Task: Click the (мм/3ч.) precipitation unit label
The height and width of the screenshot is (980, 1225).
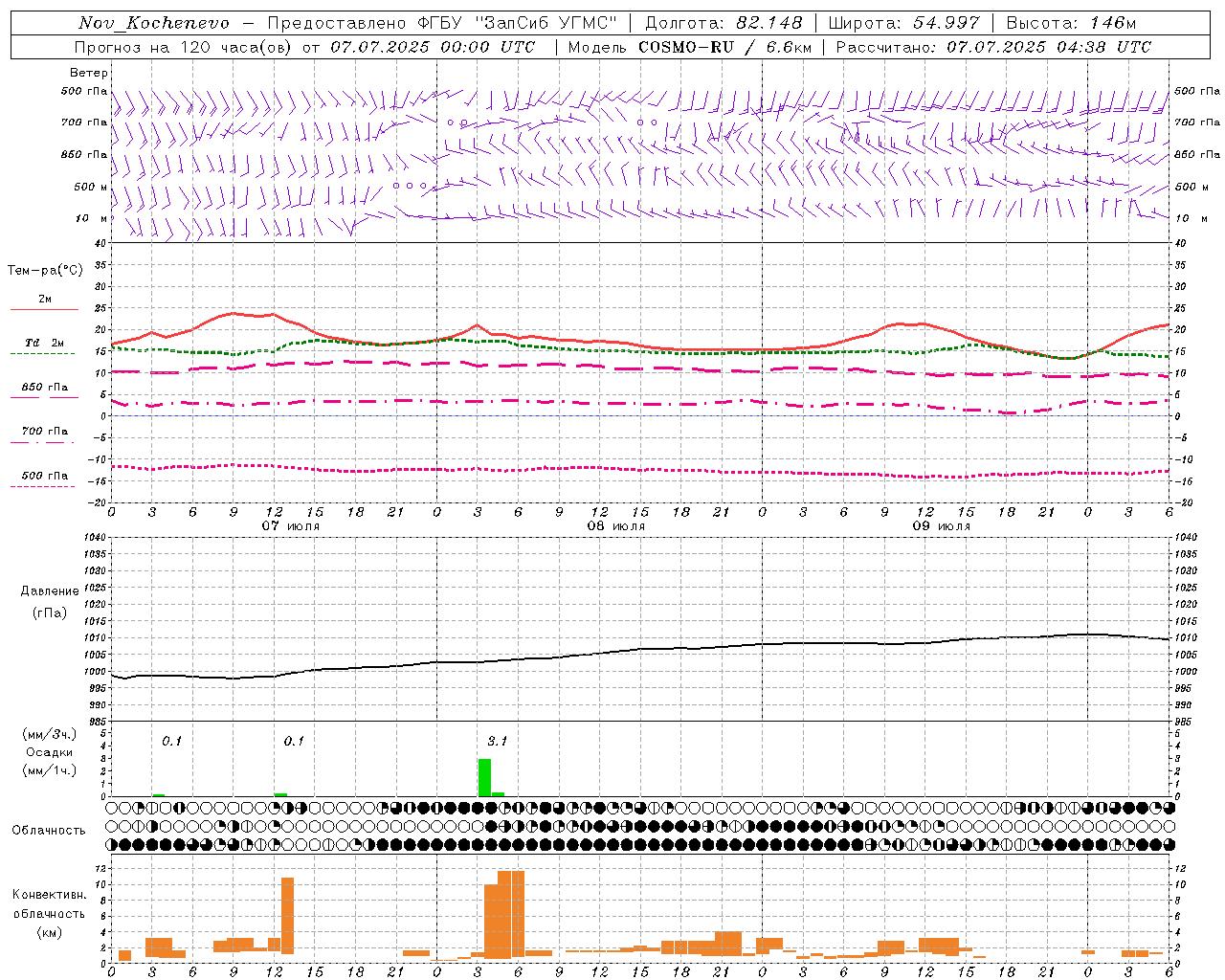Action: click(x=50, y=734)
